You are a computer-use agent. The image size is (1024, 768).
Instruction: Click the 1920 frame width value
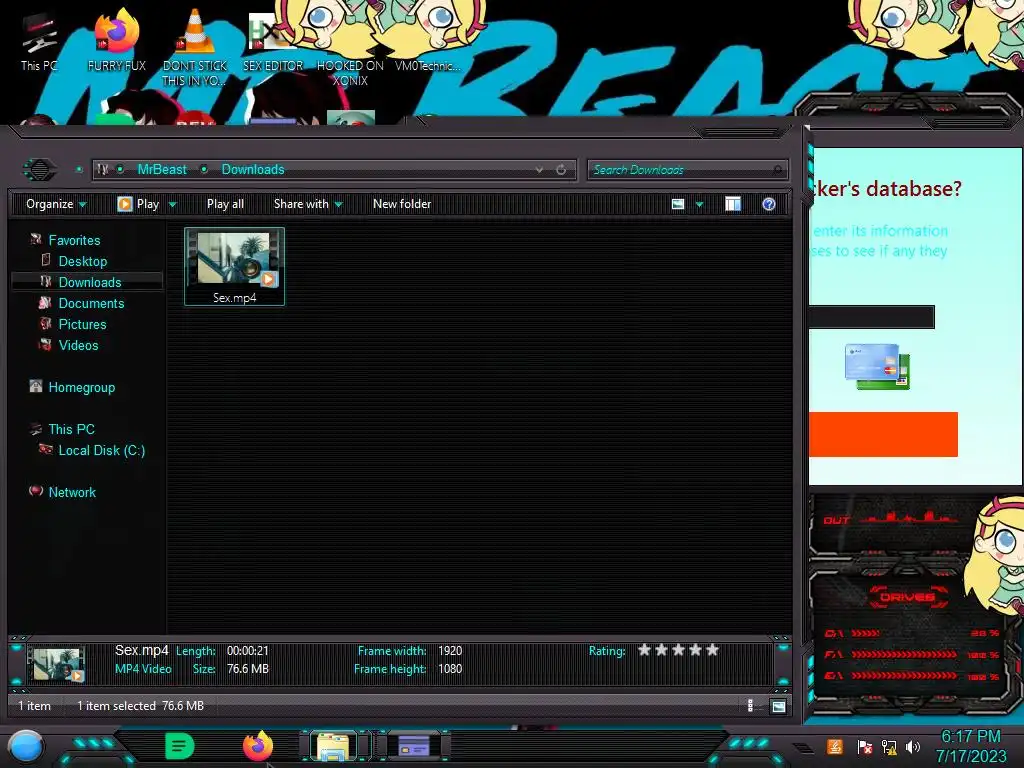(x=450, y=651)
